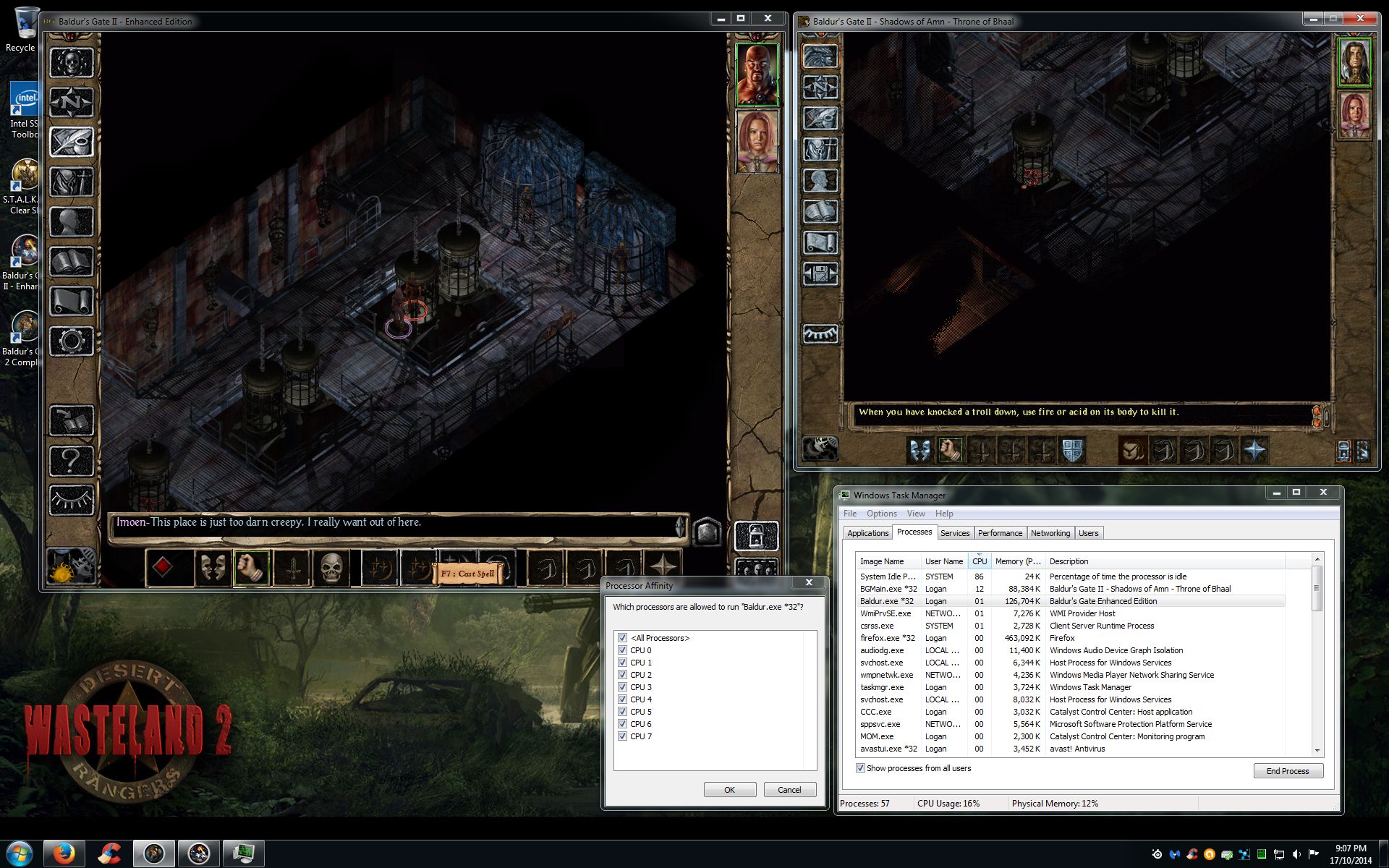Image resolution: width=1389 pixels, height=868 pixels.
Task: Select the firefox.exe *32 process row
Action: pos(1071,638)
